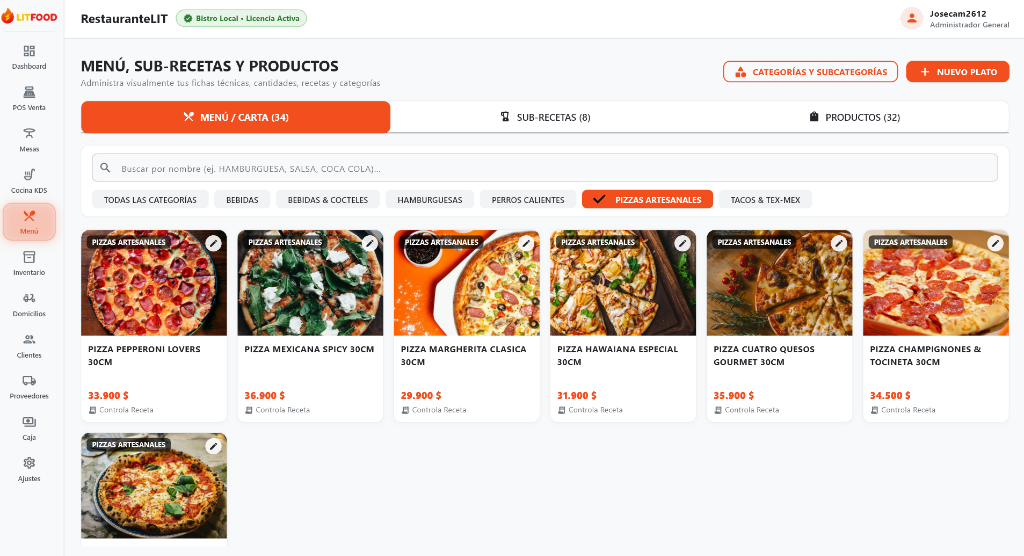Viewport: 1024px width, 556px height.
Task: Click the PIZZA MEXICANA SPICY 30CM title
Action: tap(310, 349)
